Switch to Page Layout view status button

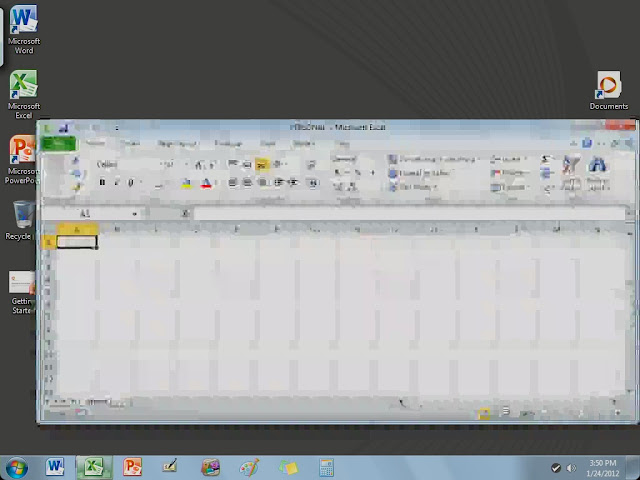[505, 412]
